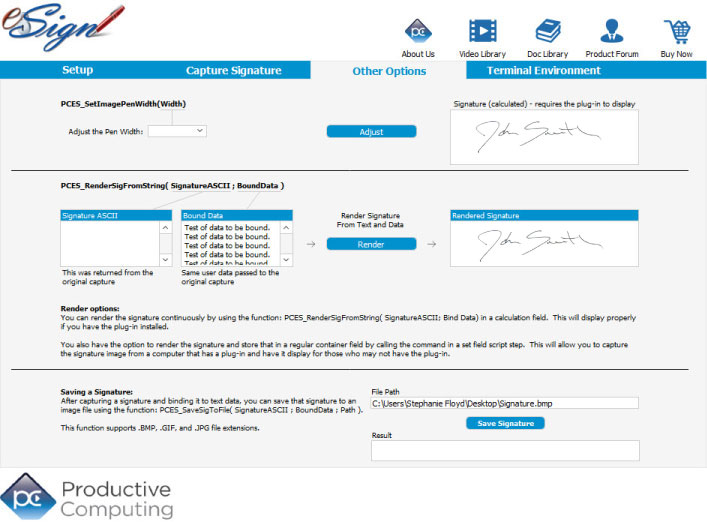
Task: Select the Other Options tab
Action: (388, 71)
